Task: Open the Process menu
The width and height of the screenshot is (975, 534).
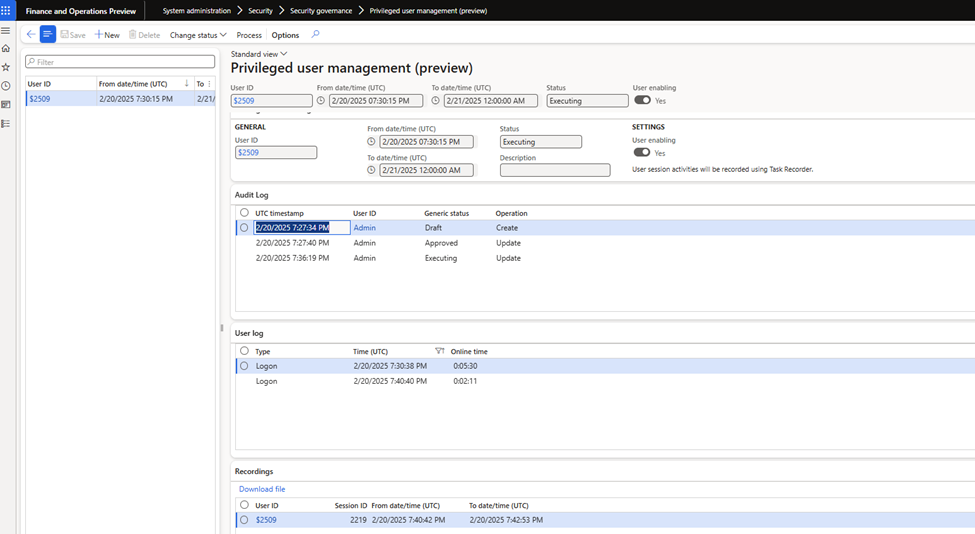Action: [249, 35]
